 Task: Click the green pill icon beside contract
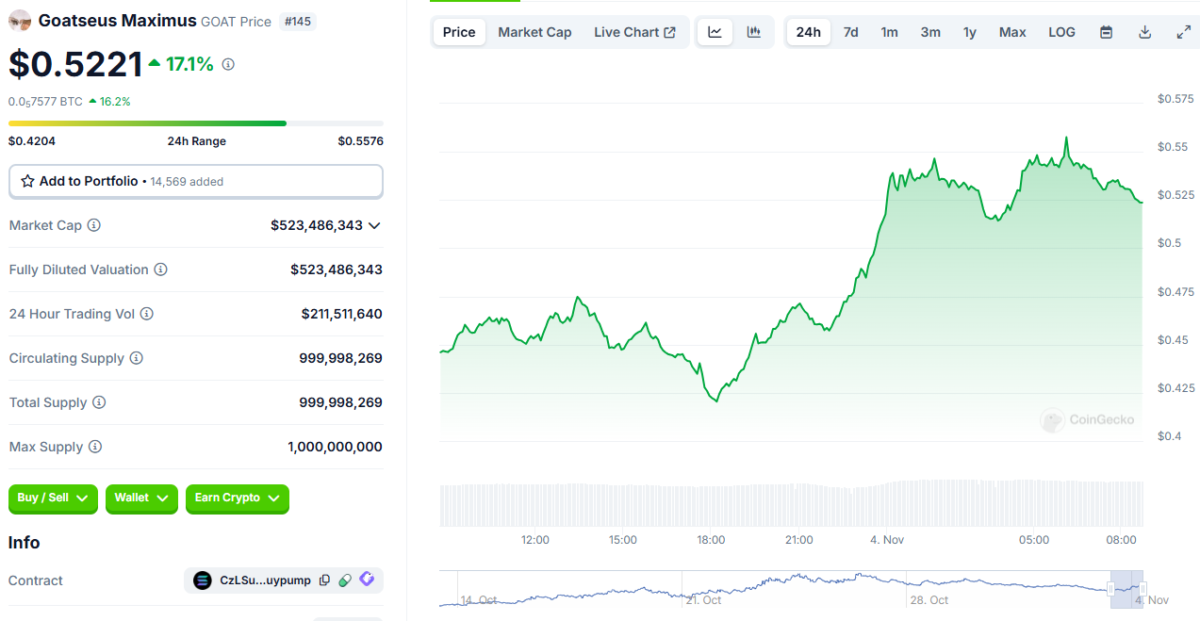345,580
